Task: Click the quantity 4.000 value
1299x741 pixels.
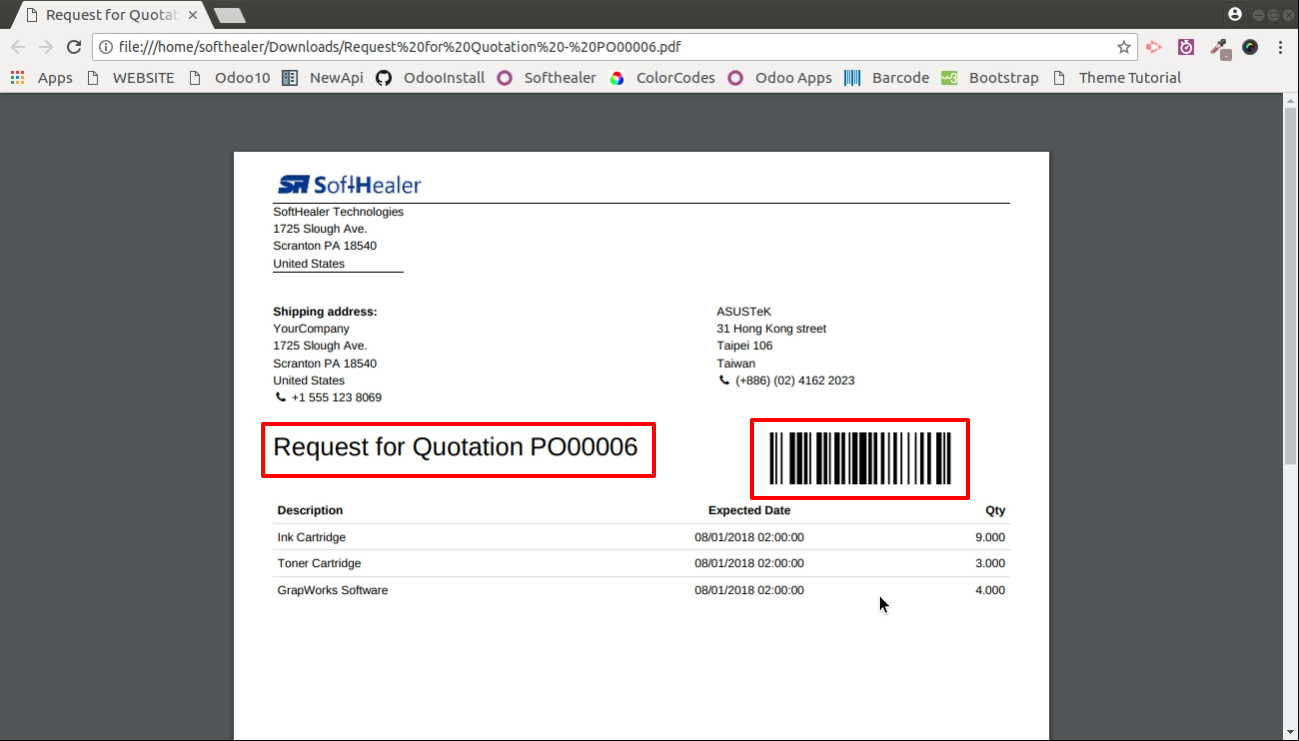Action: pyautogui.click(x=990, y=590)
